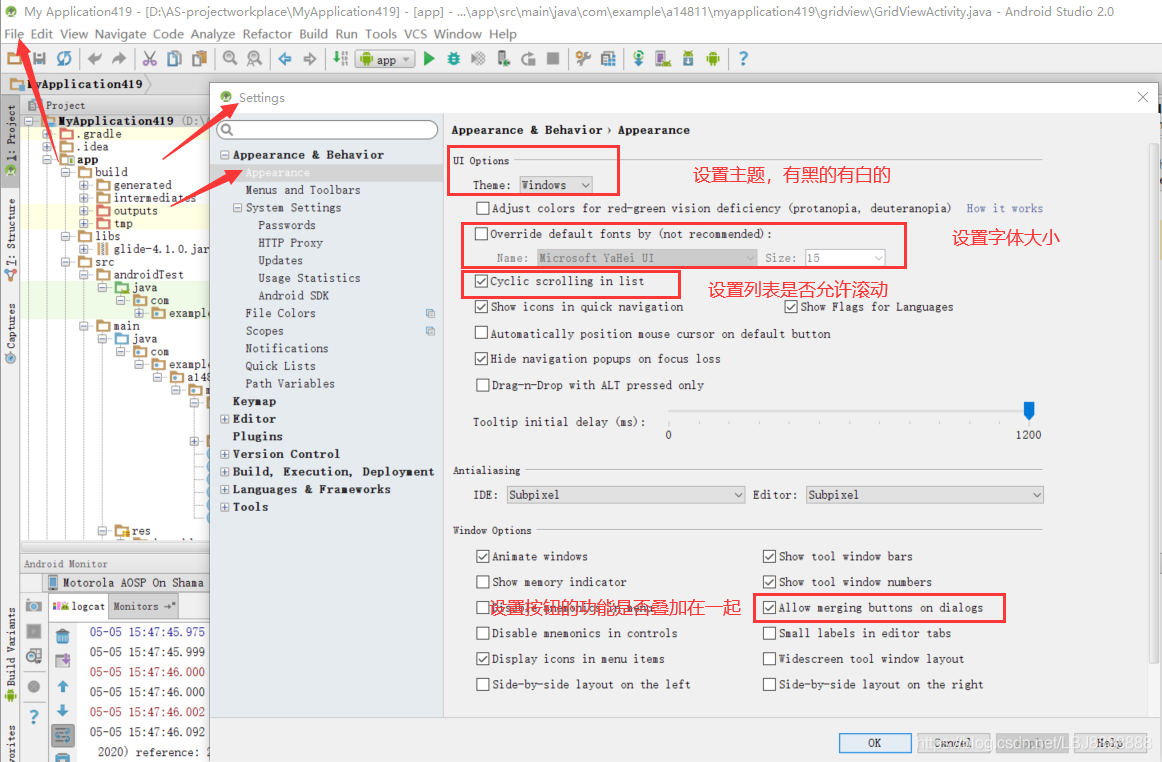The image size is (1162, 762).
Task: Select Menus and Toolbars settings page
Action: coord(302,190)
